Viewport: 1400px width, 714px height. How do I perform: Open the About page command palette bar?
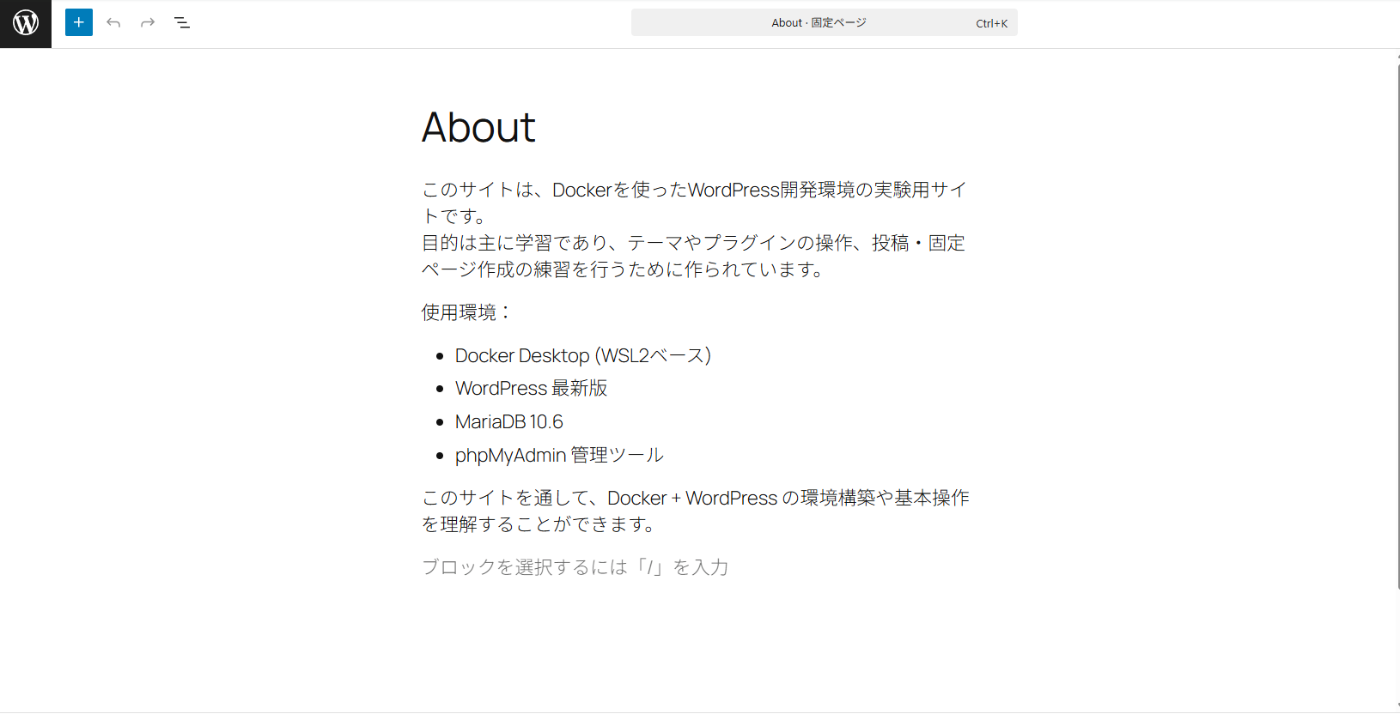click(824, 22)
